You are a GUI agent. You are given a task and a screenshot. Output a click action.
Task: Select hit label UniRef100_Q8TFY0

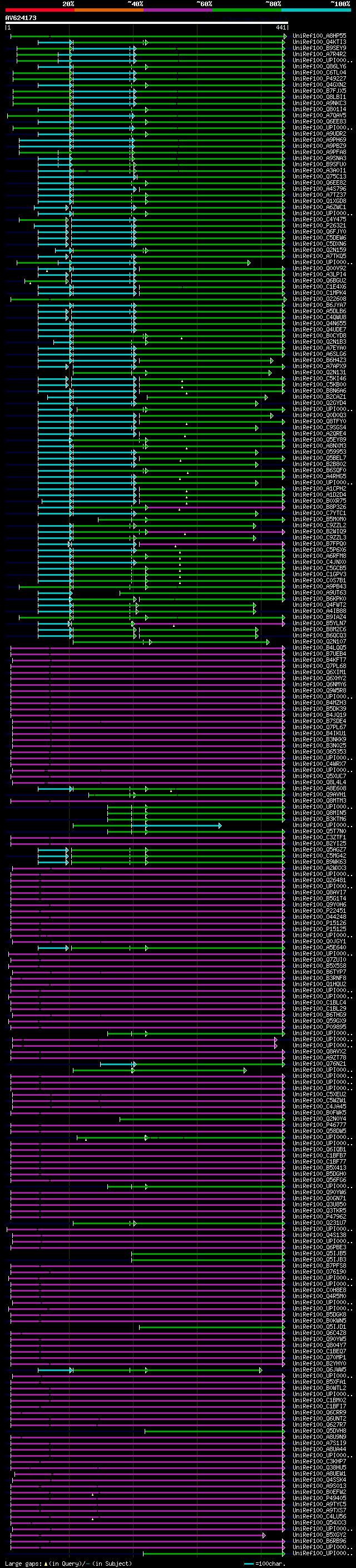[319, 421]
